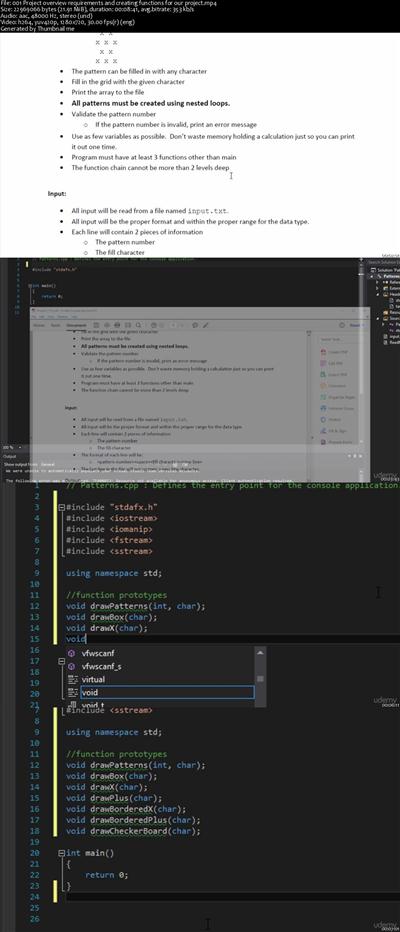Click the keyword icon next to highlighted void
The width and height of the screenshot is (400, 932).
click(x=73, y=692)
